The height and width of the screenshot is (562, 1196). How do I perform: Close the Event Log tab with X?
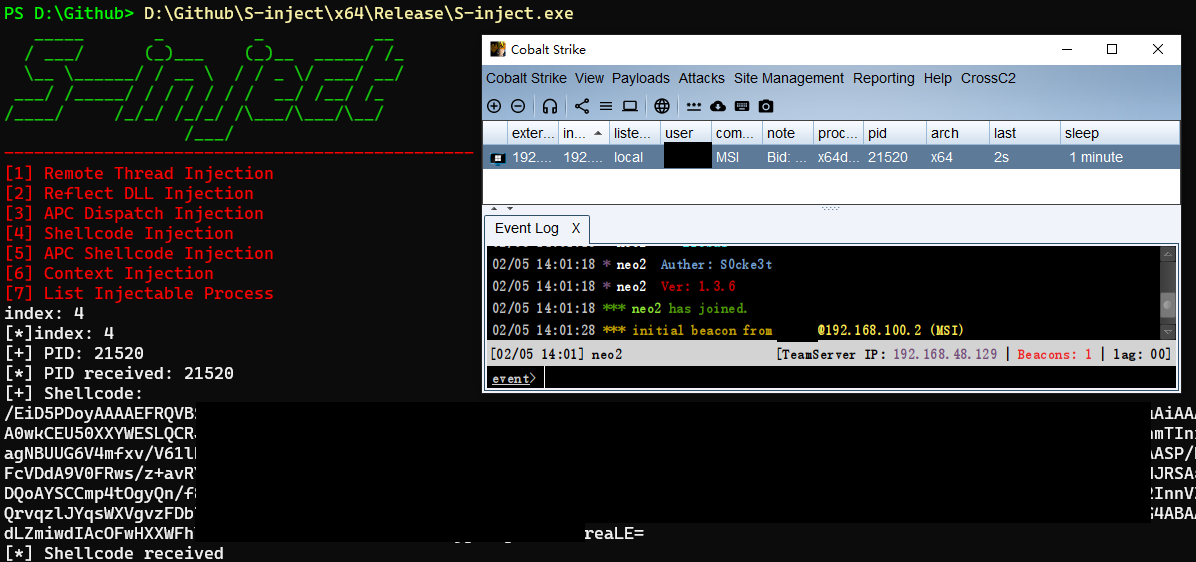[576, 228]
